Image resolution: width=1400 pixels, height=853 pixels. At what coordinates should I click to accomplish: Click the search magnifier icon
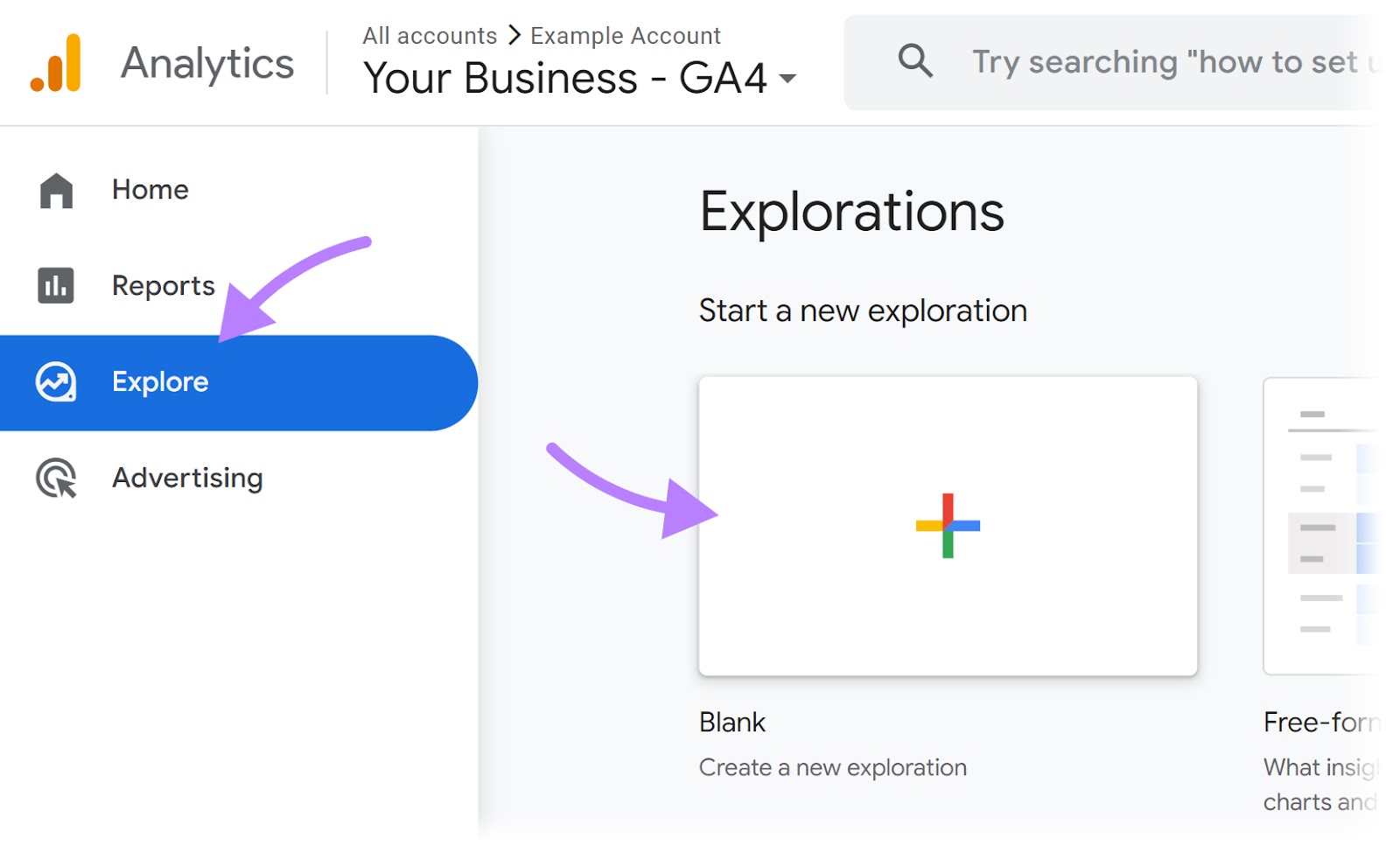(914, 61)
